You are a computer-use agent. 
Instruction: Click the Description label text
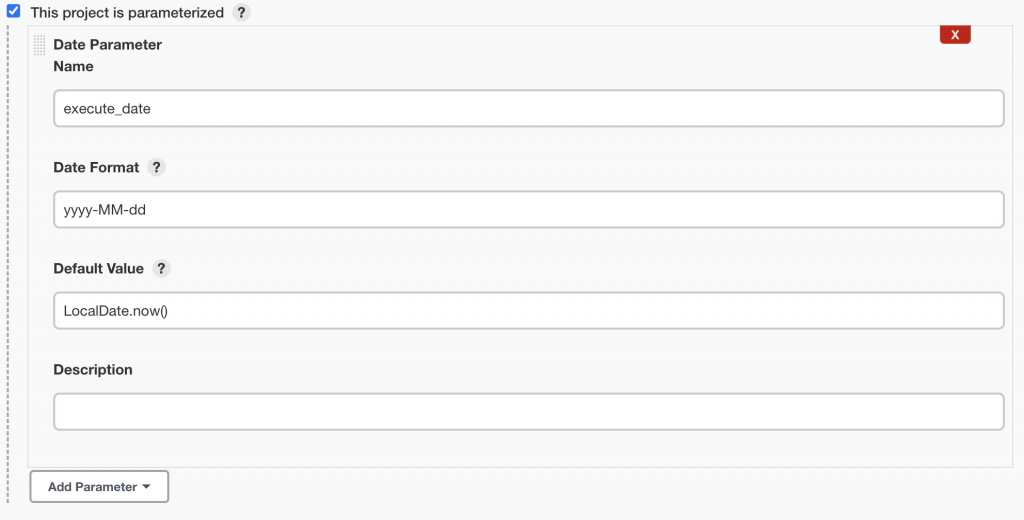93,369
